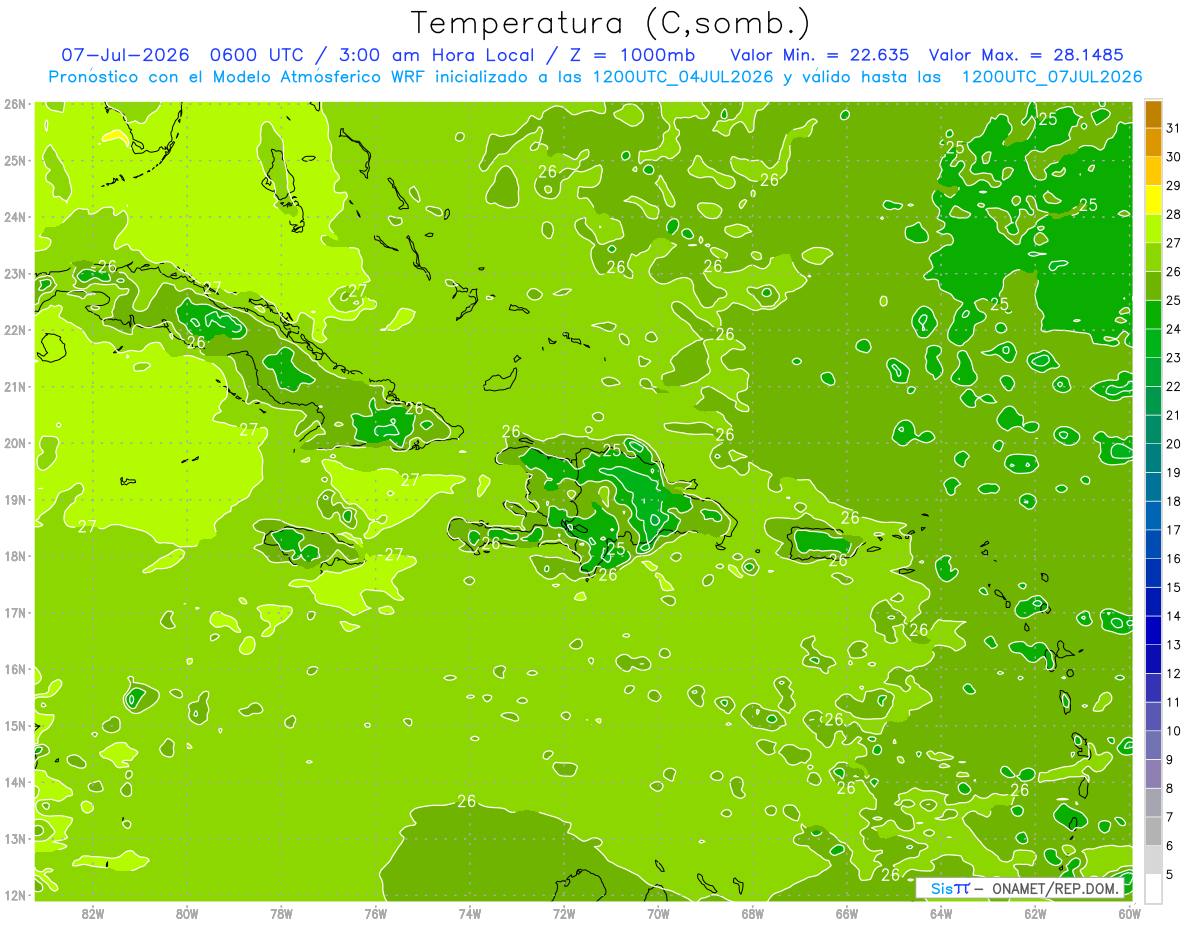Screen dimensions: 1200x927
Task: Select the initialization stamp '1200UTC_04JUL2026'
Action: pos(683,76)
